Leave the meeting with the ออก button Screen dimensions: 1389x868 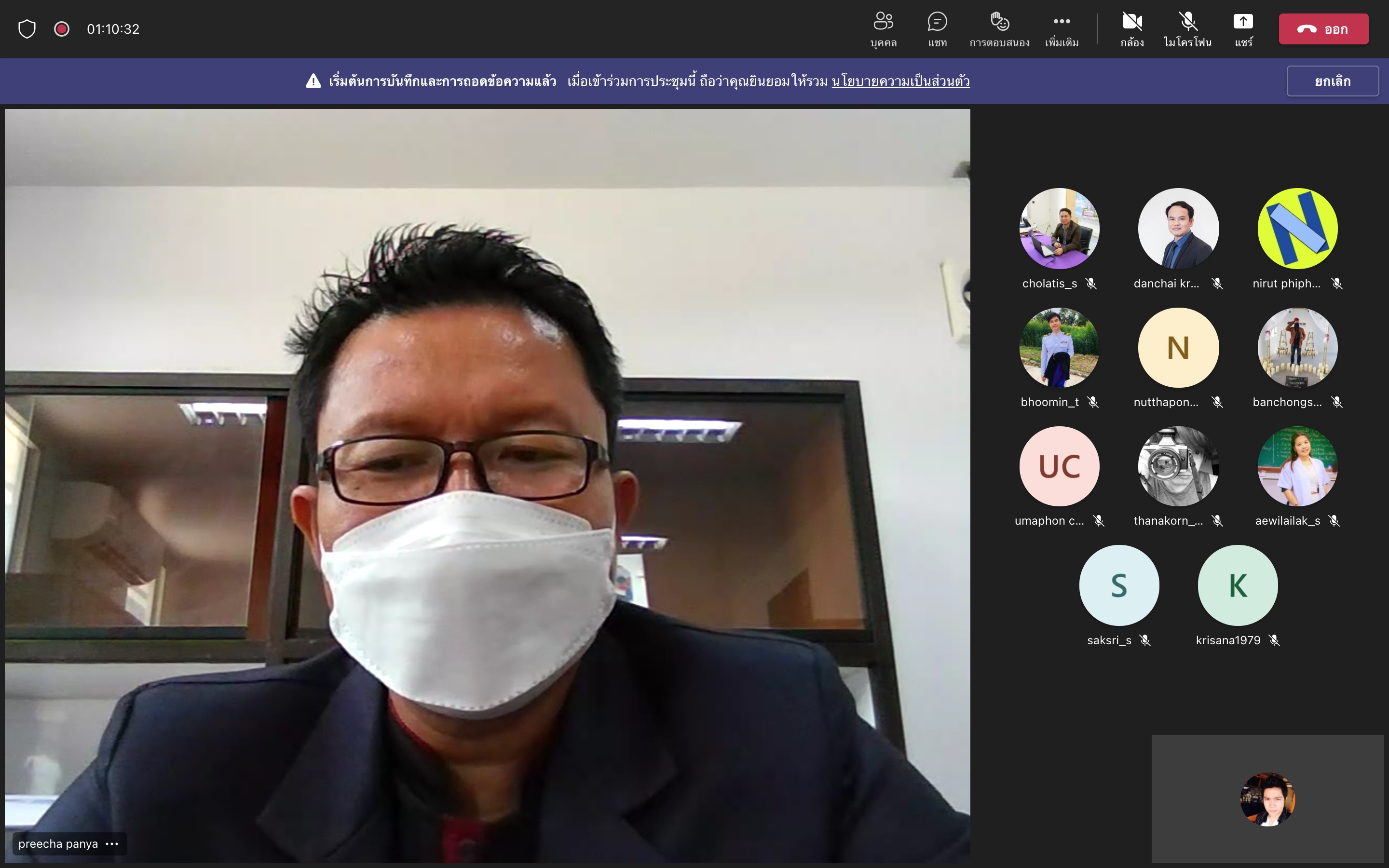click(1323, 29)
